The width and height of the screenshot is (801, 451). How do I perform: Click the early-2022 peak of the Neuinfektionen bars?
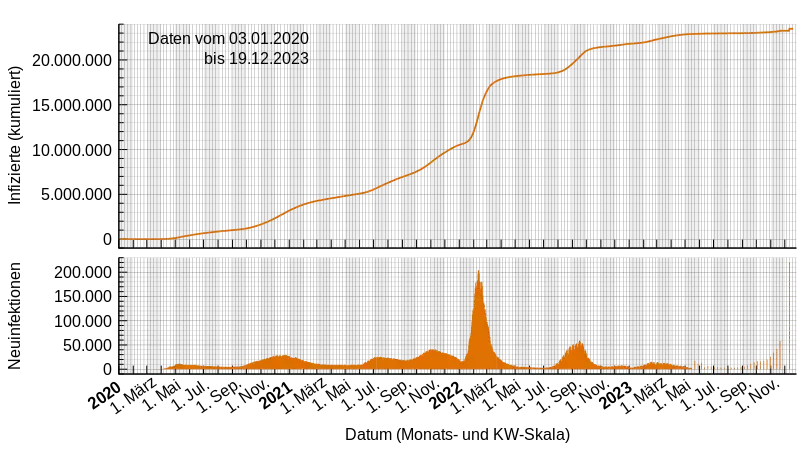pos(479,272)
